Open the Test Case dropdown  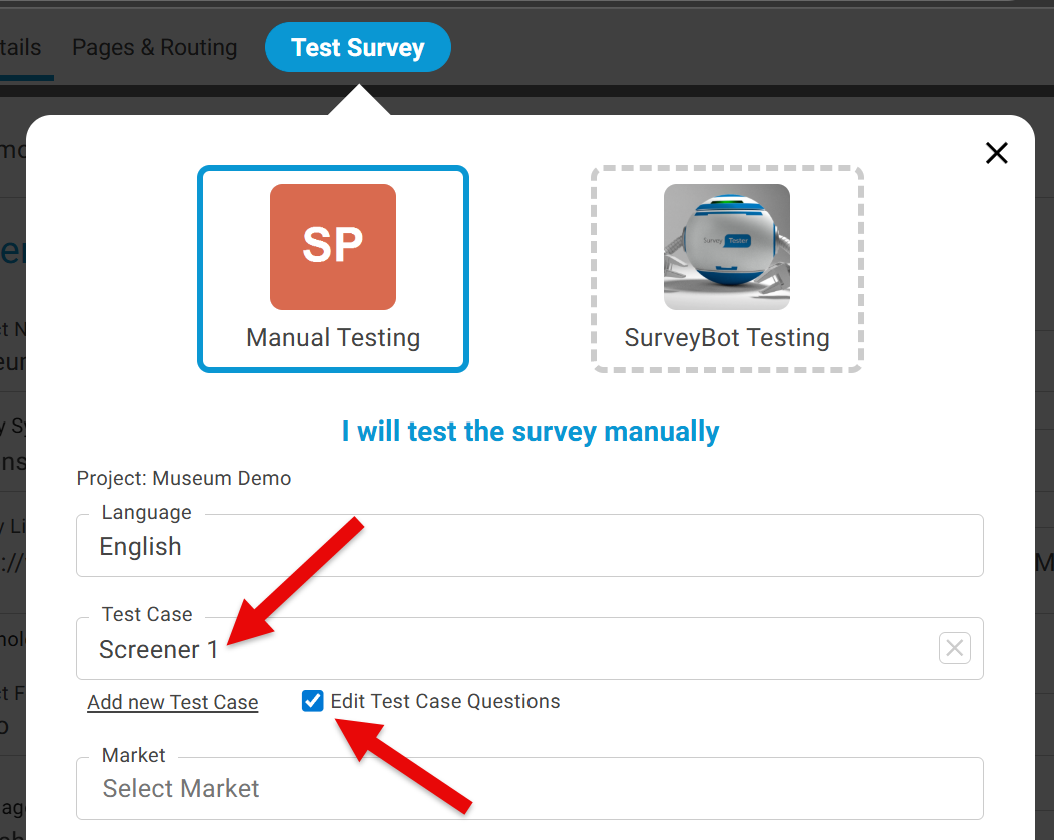point(529,649)
